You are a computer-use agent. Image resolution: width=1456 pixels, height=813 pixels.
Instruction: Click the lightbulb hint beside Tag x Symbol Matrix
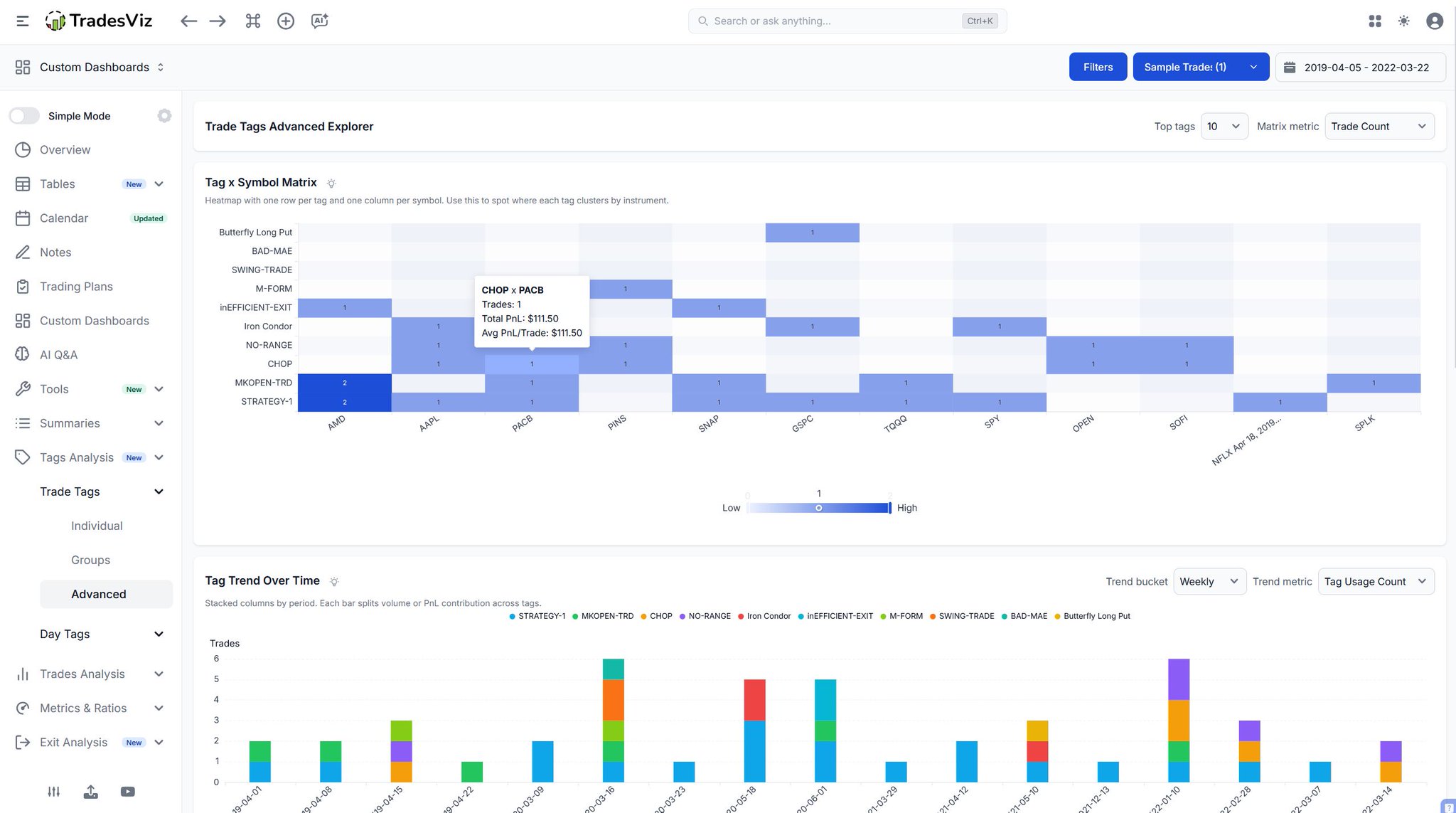[331, 184]
